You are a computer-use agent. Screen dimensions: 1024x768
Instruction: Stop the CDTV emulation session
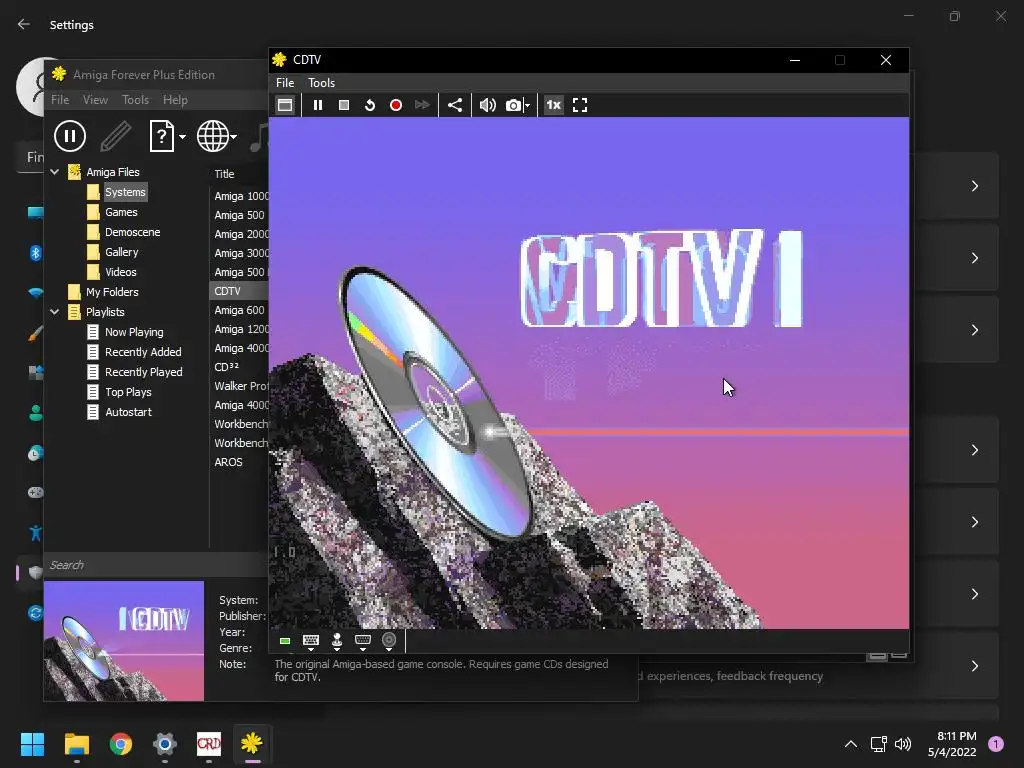pyautogui.click(x=344, y=105)
